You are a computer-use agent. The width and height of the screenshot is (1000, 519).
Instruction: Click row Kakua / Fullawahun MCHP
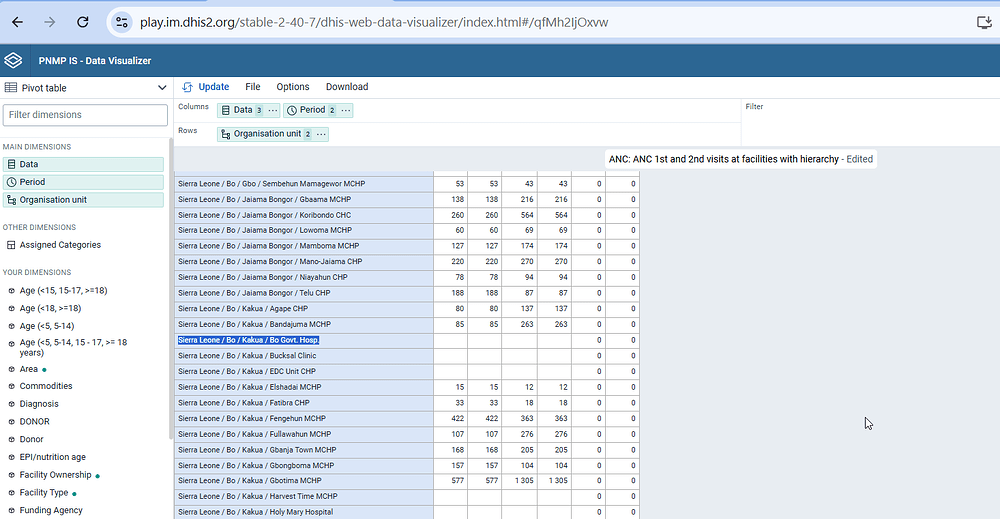click(x=304, y=434)
